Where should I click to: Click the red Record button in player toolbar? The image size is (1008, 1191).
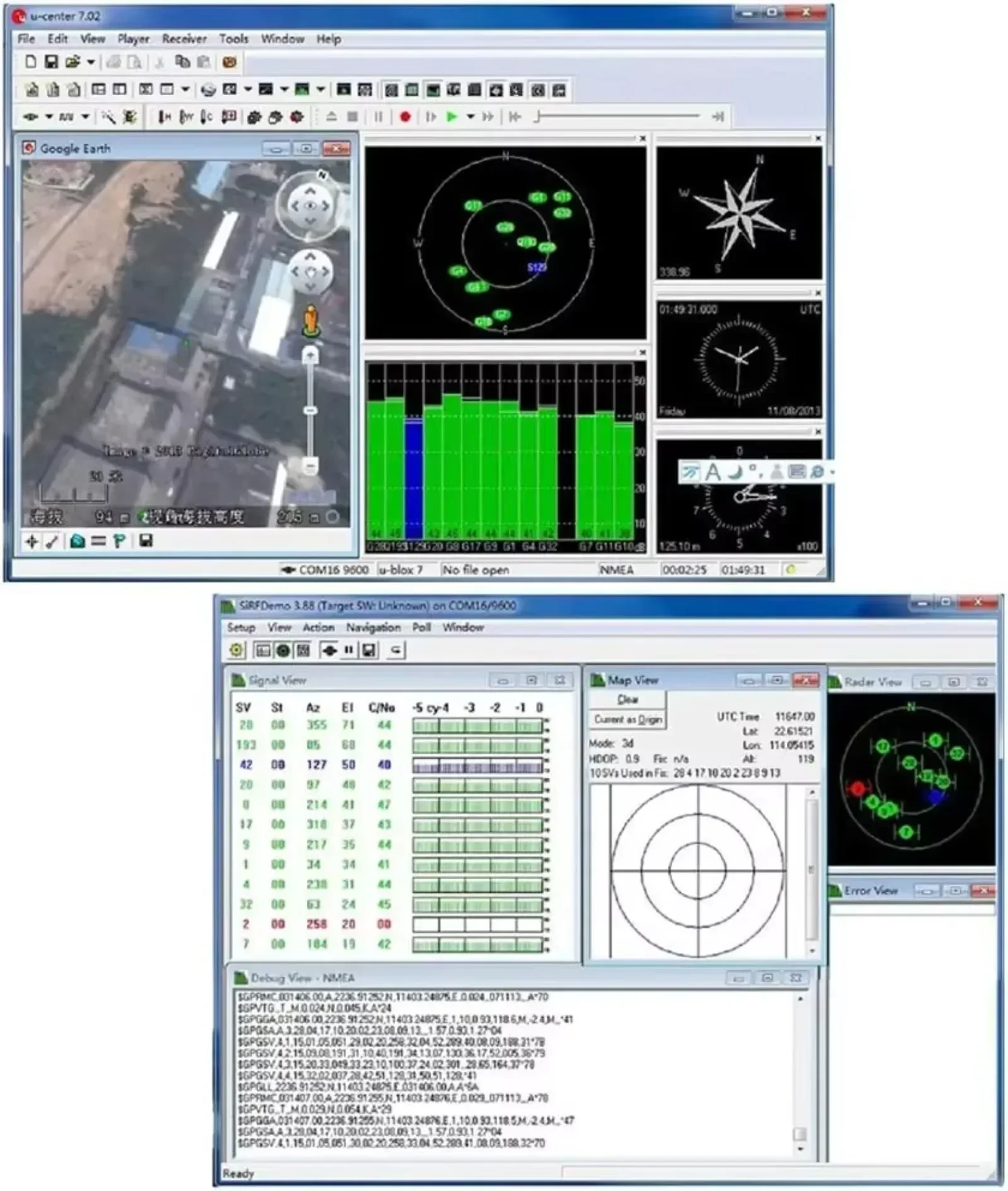point(405,117)
